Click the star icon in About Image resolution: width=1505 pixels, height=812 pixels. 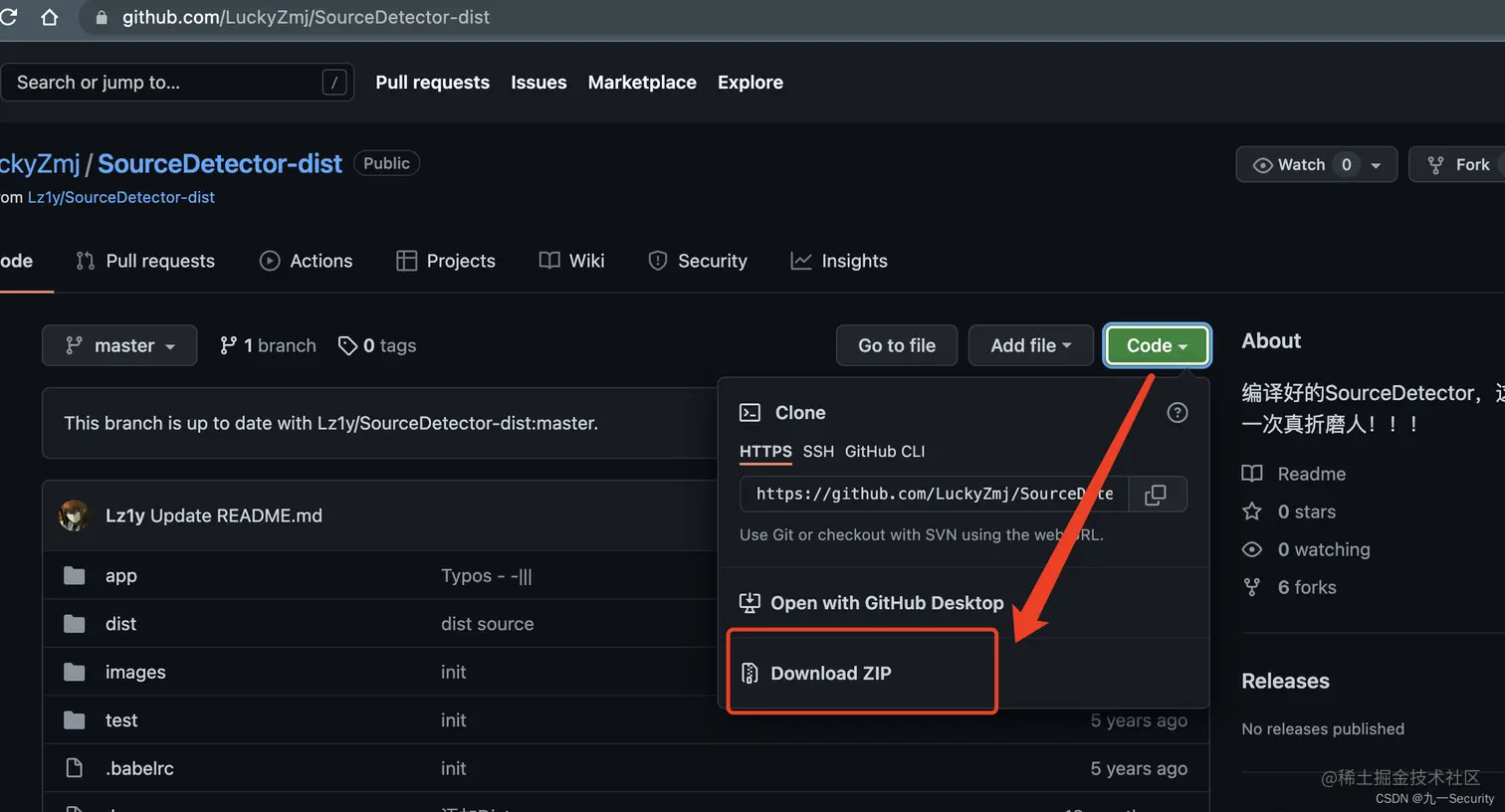[x=1252, y=511]
